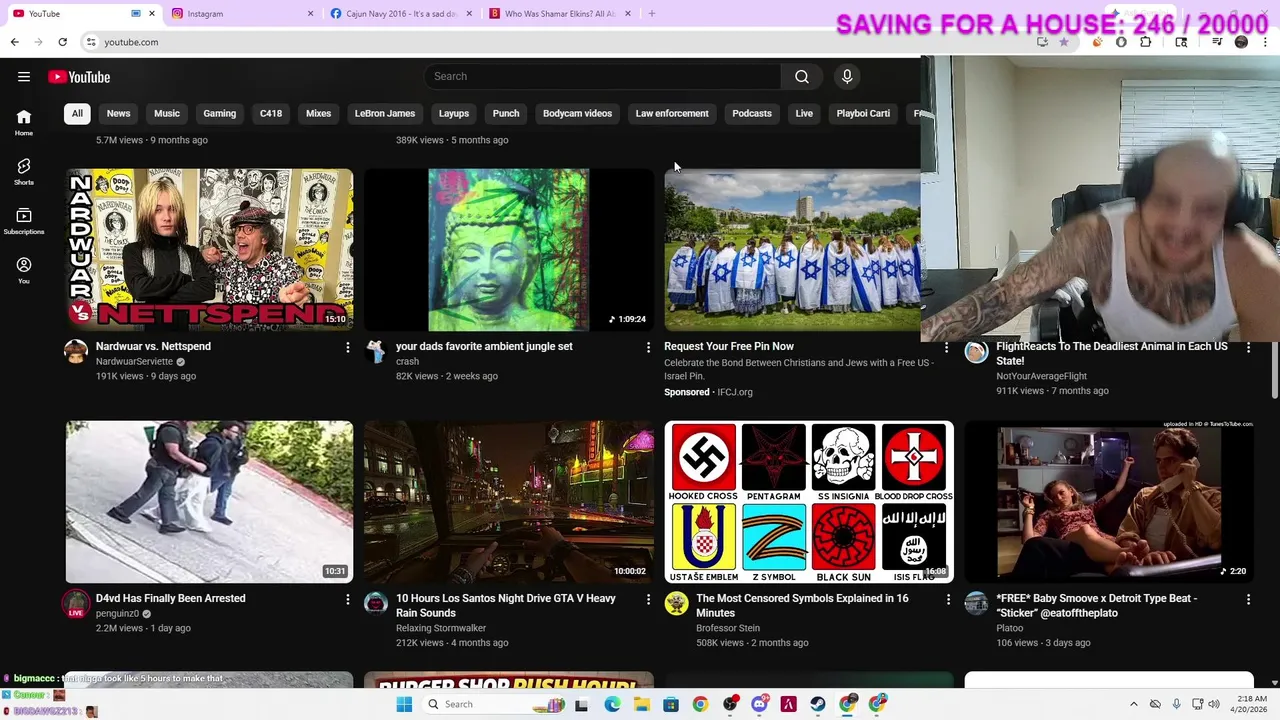Click the Request Your Free Pin Now title
Screen dimensions: 1280x720
[x=729, y=346]
